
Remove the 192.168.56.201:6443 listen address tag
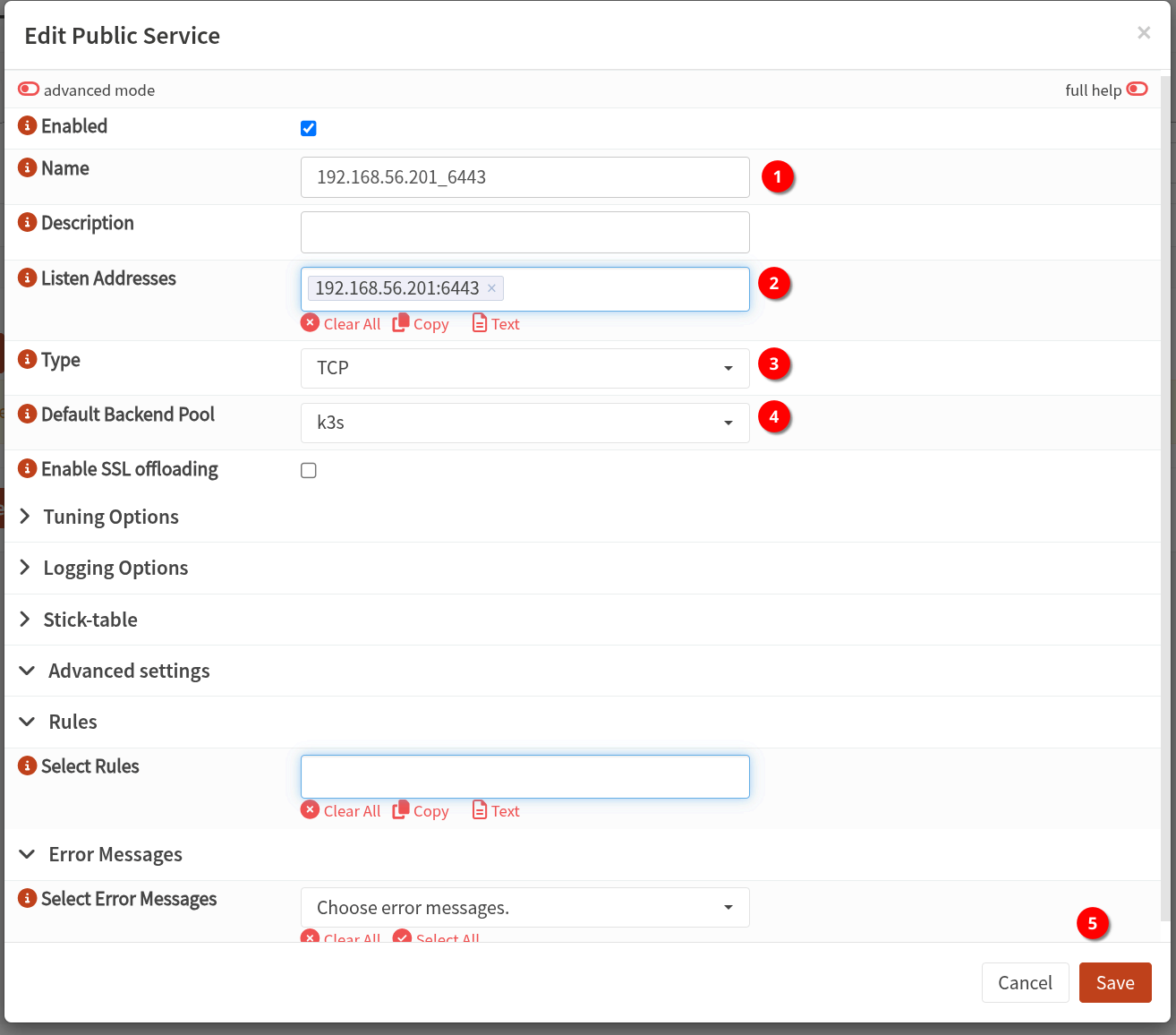pyautogui.click(x=491, y=288)
